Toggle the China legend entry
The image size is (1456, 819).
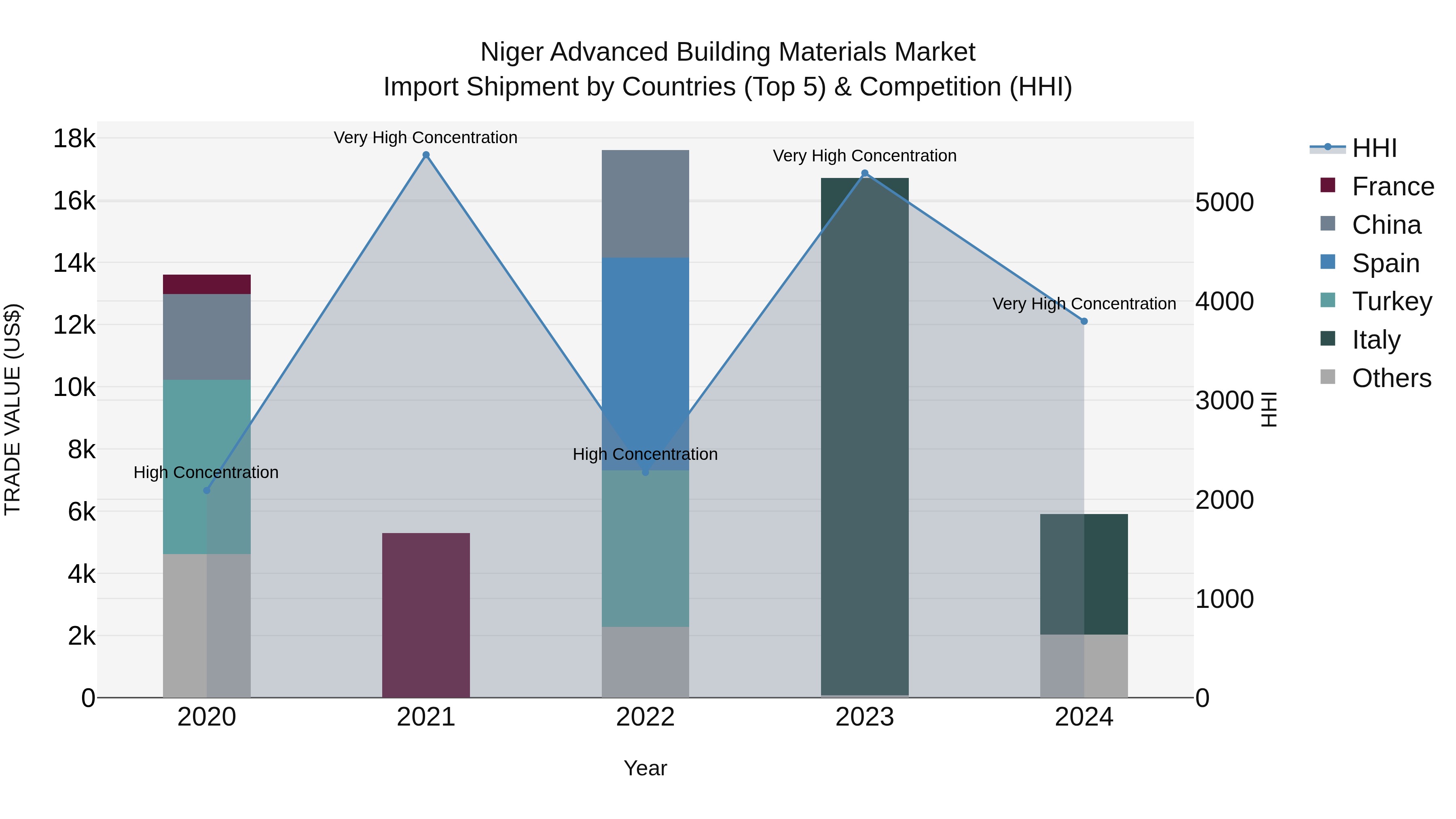click(x=1370, y=225)
